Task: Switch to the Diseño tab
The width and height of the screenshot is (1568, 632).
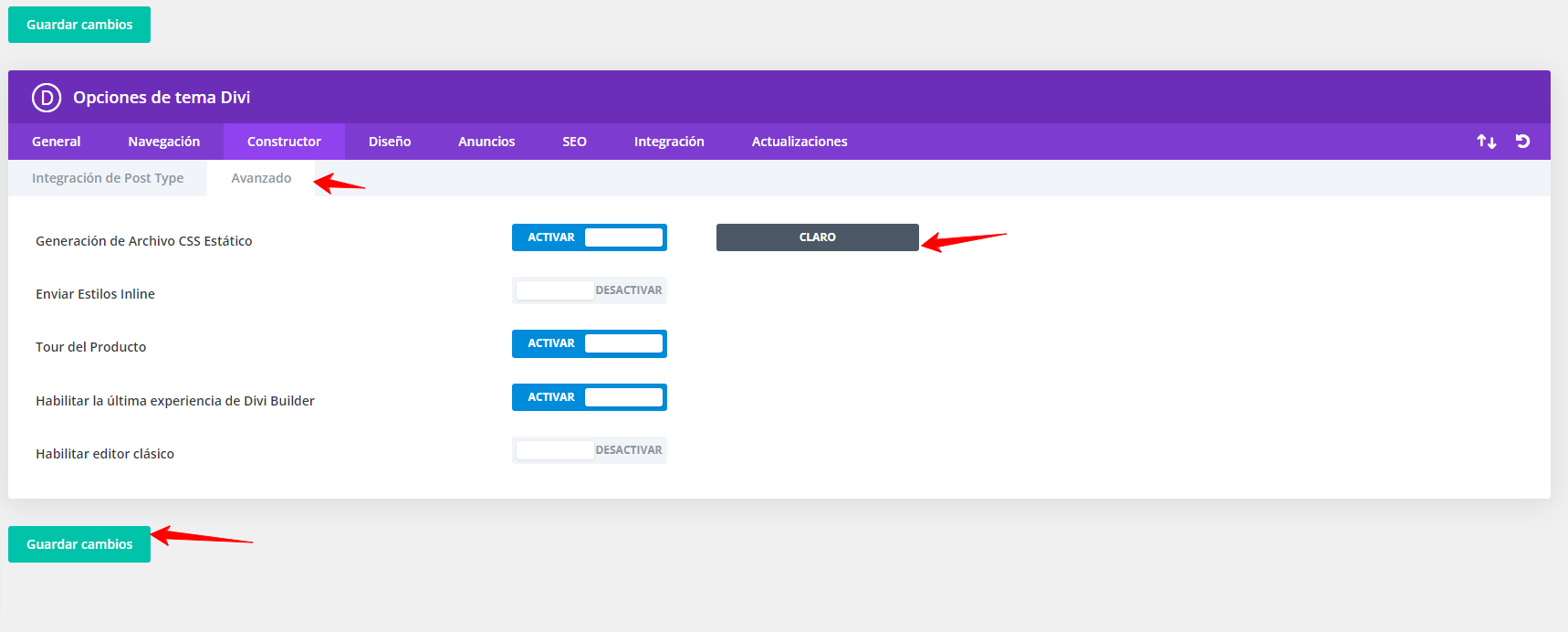Action: 390,142
